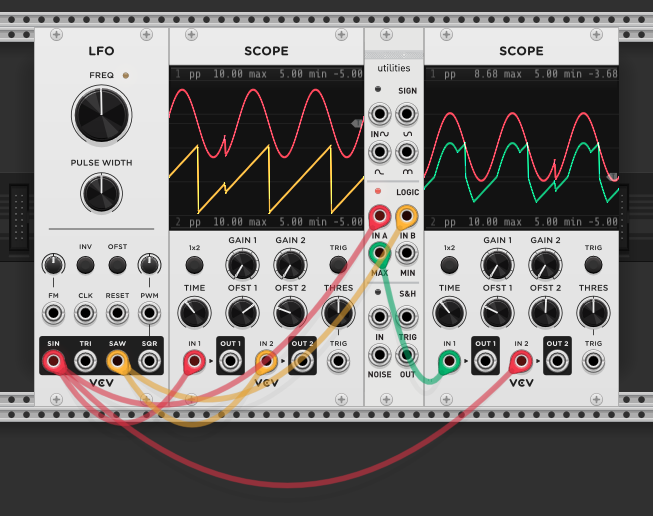Click THRES knob on left Scope

338,313
